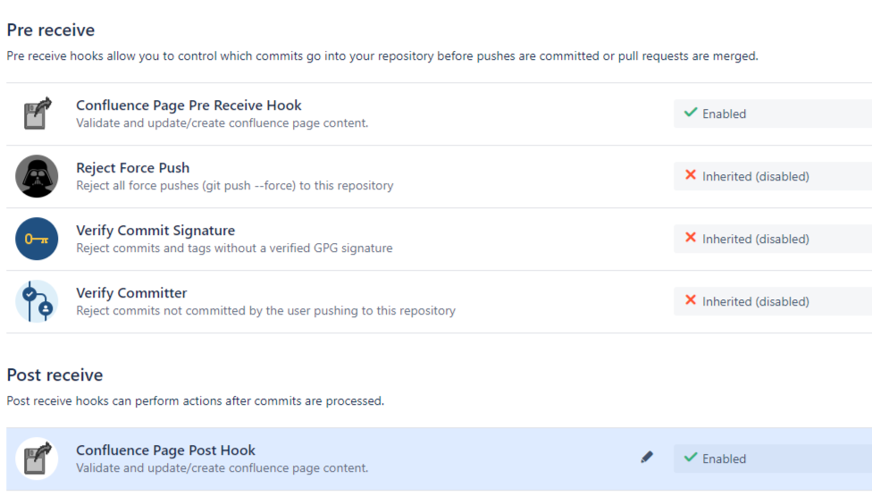
Task: Click the Verify Committer hook icon
Action: click(x=37, y=302)
